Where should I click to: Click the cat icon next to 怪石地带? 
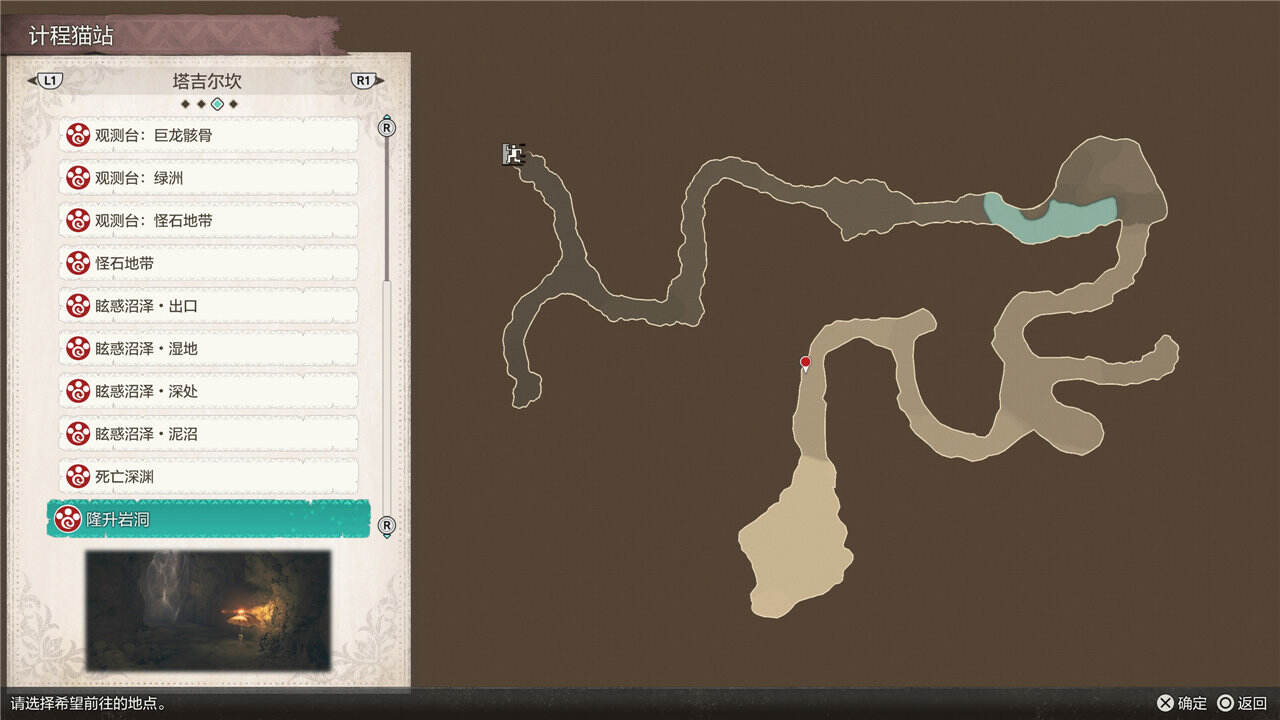coord(78,263)
